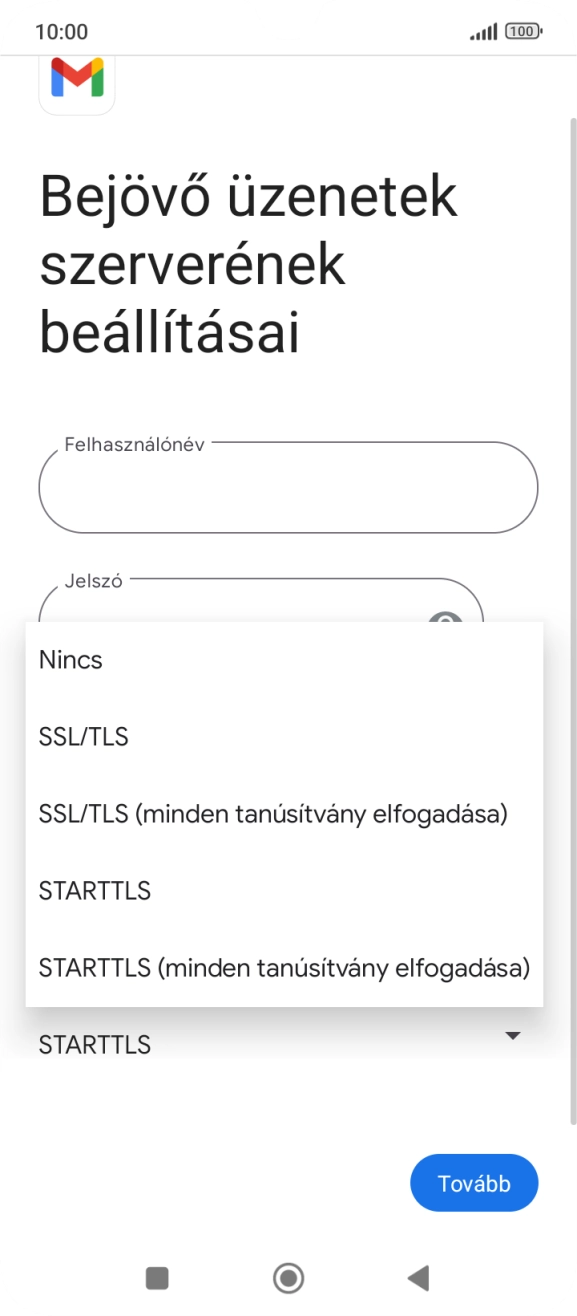Click the 10:00 clock in status bar
Image resolution: width=577 pixels, height=1316 pixels.
pyautogui.click(x=61, y=31)
